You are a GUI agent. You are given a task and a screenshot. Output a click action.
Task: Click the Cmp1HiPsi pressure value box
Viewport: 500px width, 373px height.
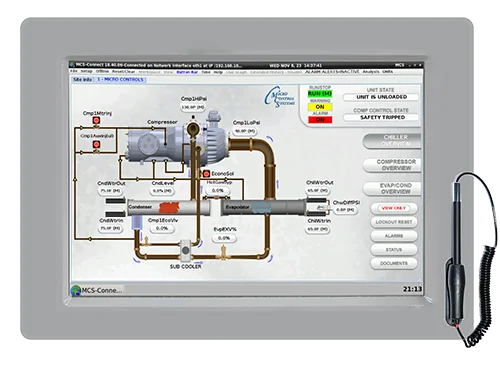click(x=193, y=107)
